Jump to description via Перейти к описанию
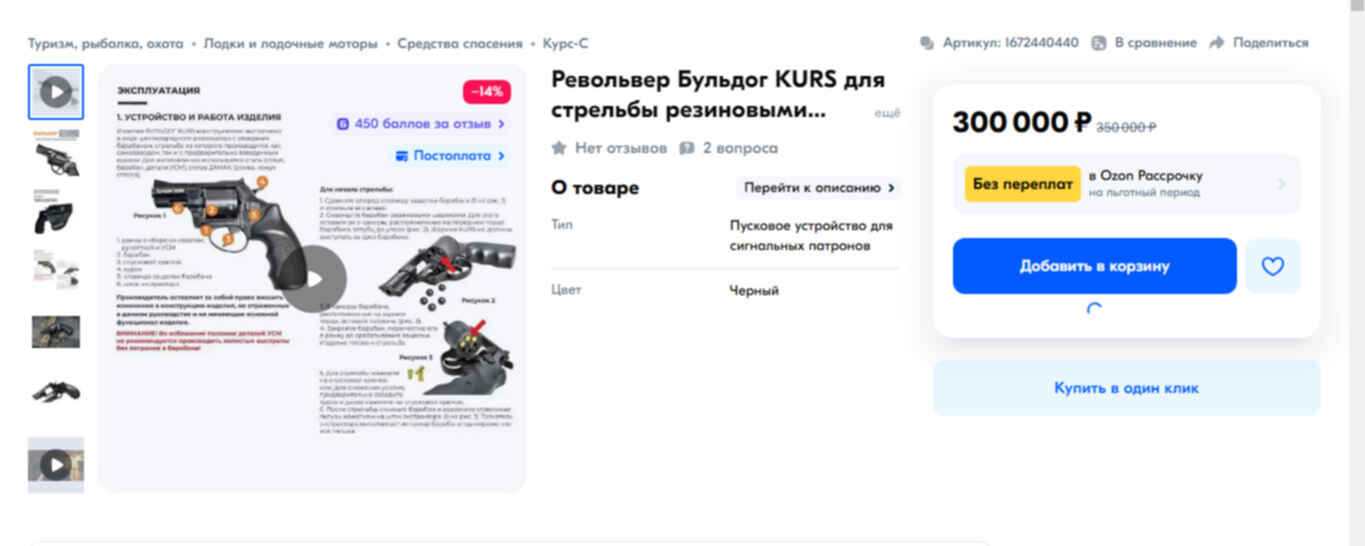Screen dimensions: 1365x546 point(819,188)
